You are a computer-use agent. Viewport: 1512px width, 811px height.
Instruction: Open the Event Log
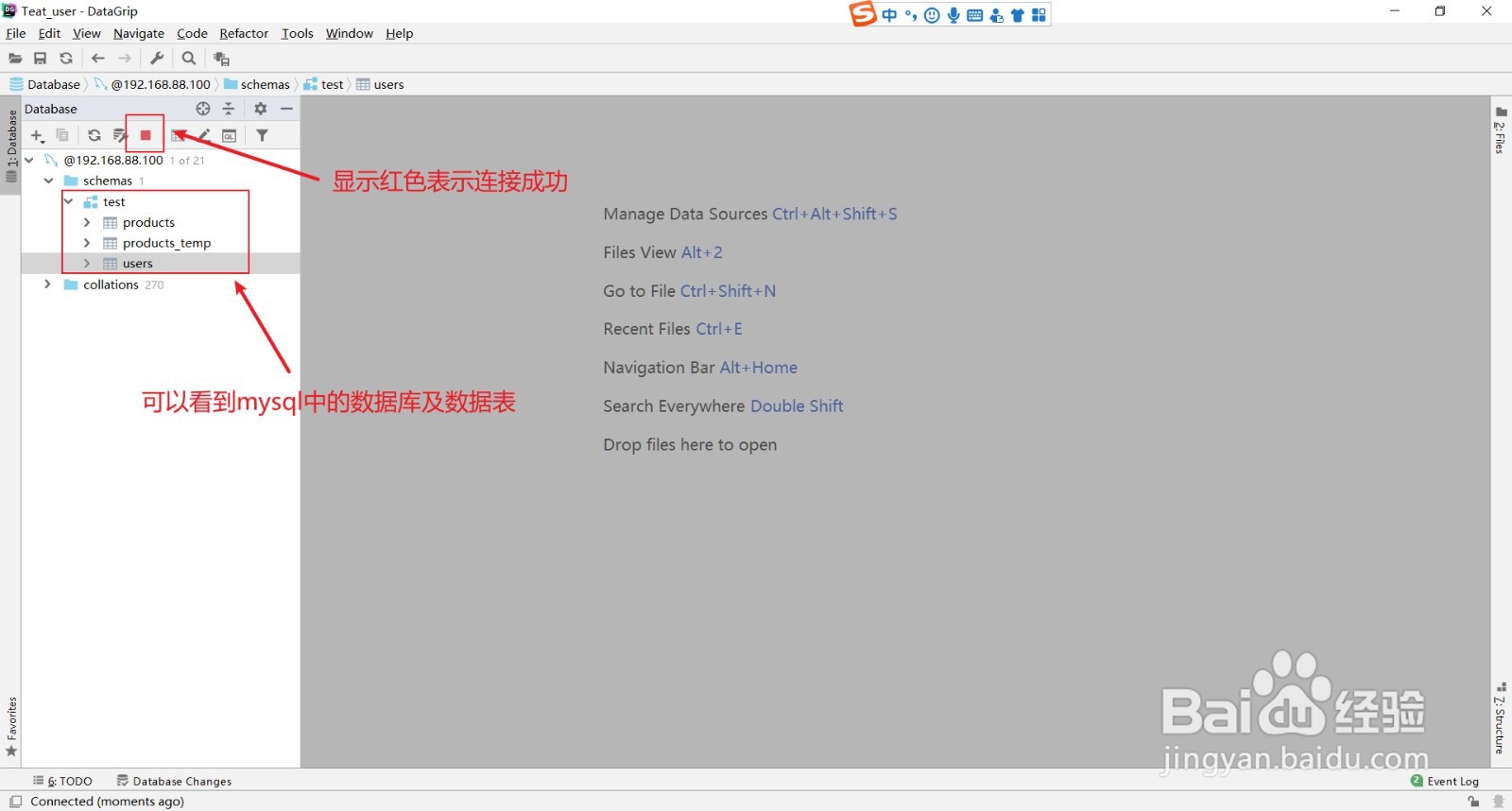pyautogui.click(x=1445, y=781)
